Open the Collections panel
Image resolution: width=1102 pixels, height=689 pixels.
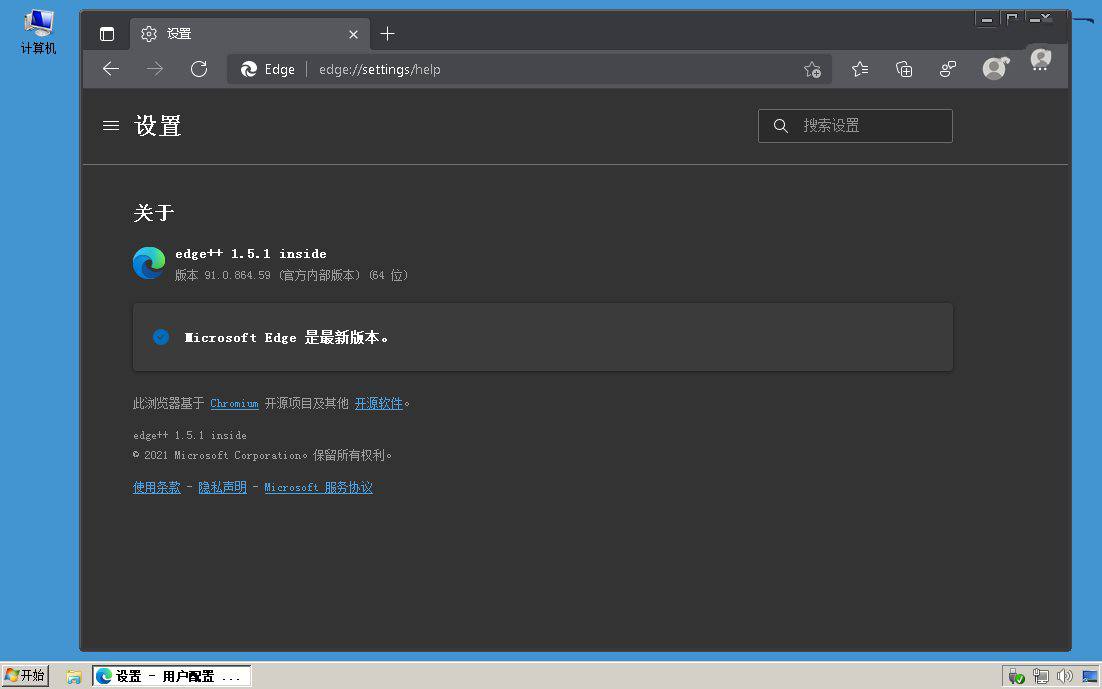coord(904,69)
